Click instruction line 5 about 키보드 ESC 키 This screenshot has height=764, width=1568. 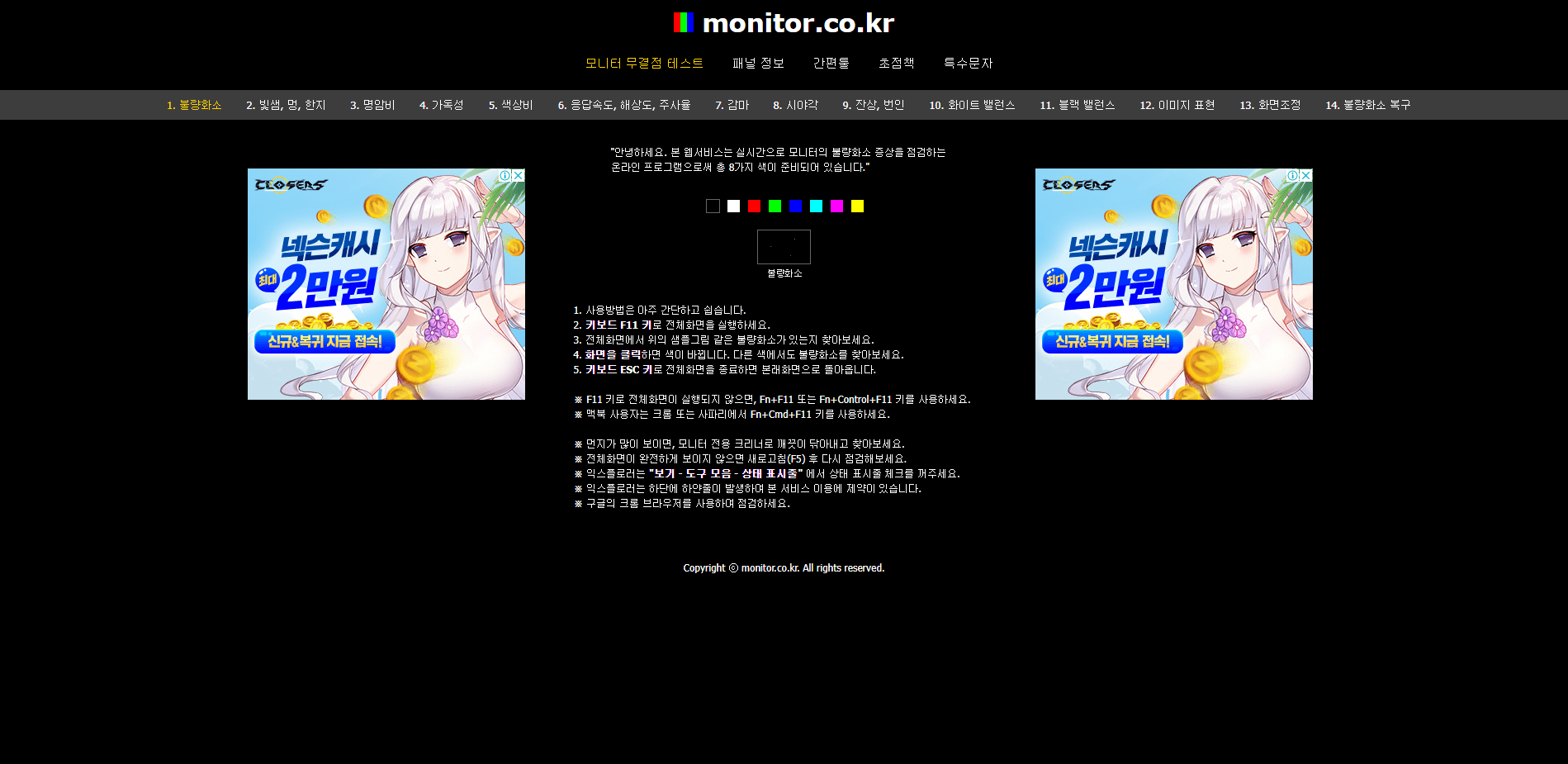pyautogui.click(x=724, y=370)
